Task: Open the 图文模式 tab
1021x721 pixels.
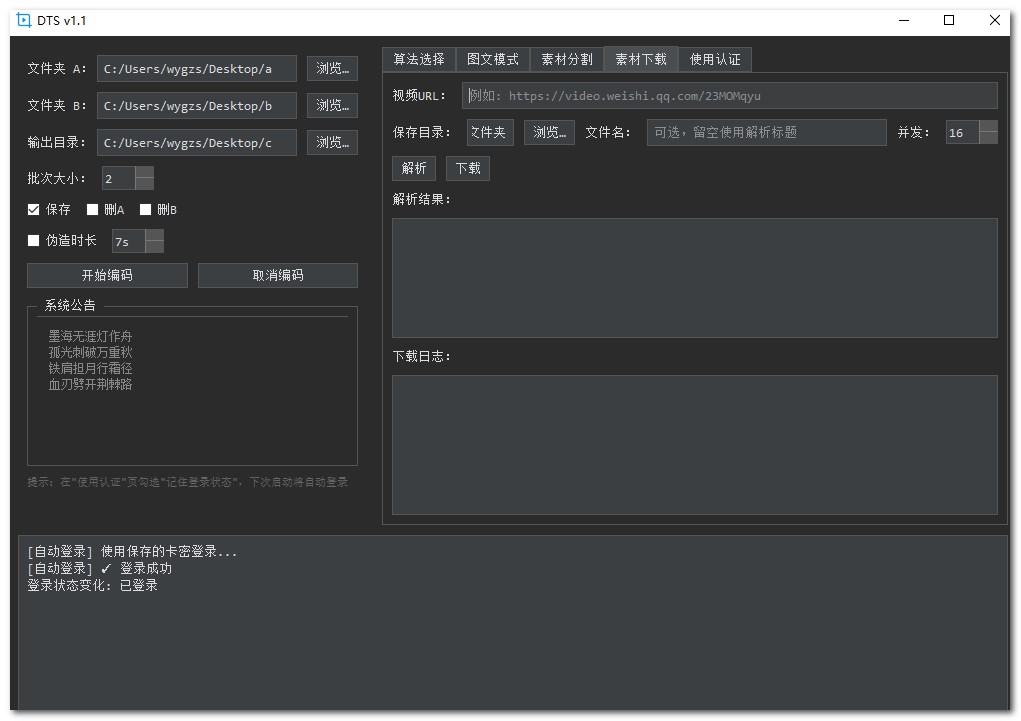Action: tap(492, 60)
